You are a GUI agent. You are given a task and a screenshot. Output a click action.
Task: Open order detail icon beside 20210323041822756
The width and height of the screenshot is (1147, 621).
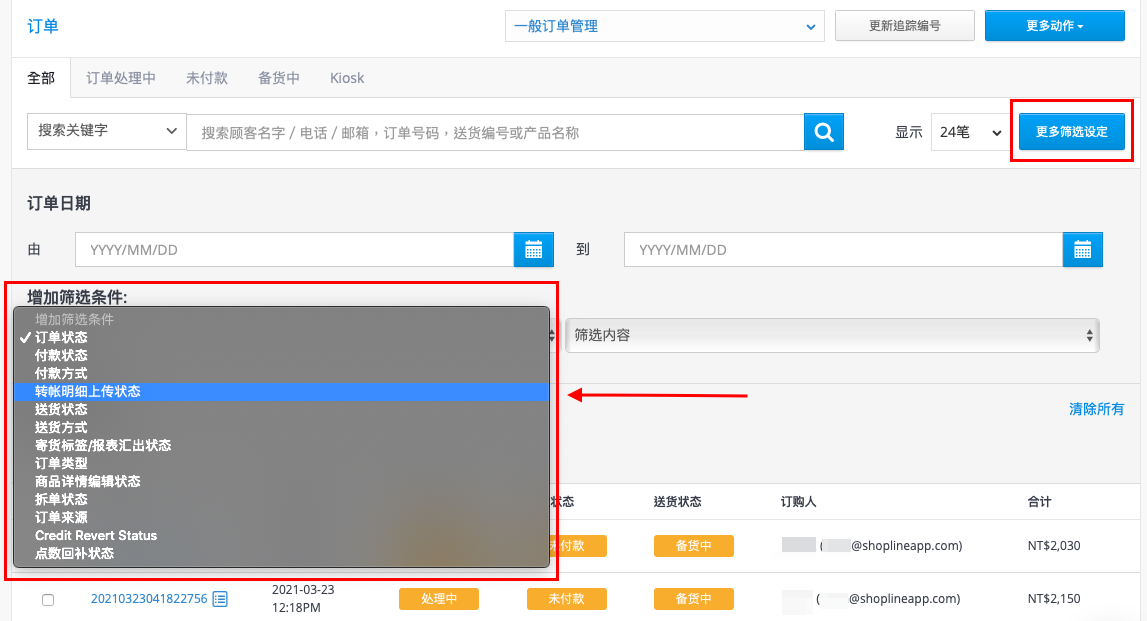pos(220,599)
